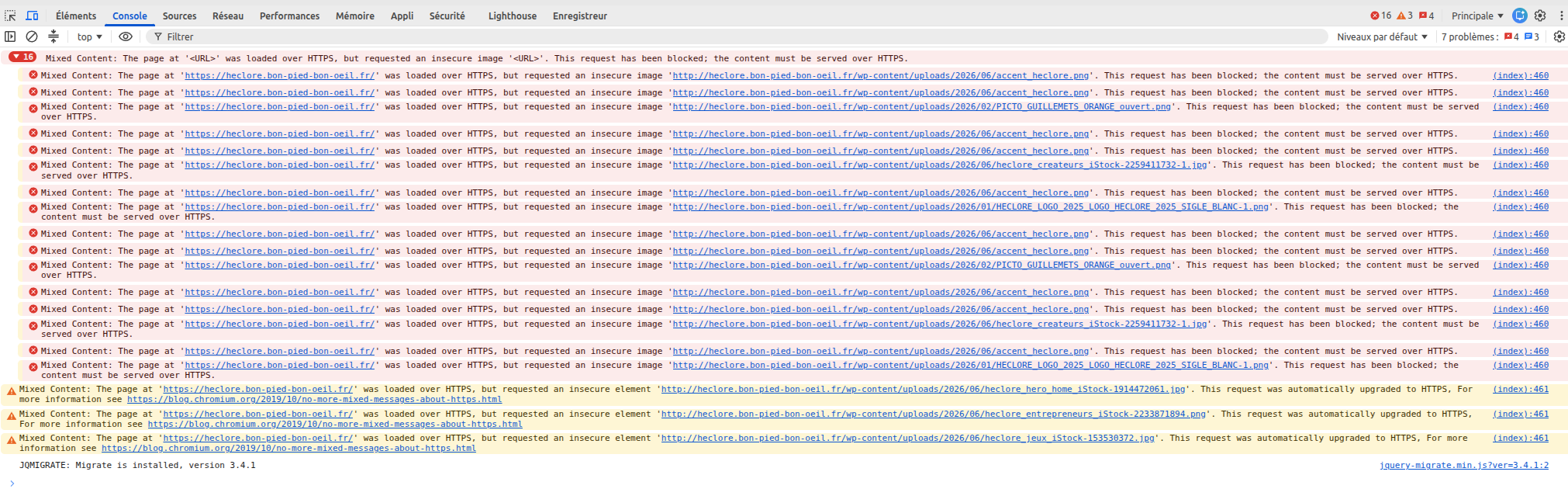Open the Niveaux par défaut dropdown
1568x489 pixels.
1382,36
